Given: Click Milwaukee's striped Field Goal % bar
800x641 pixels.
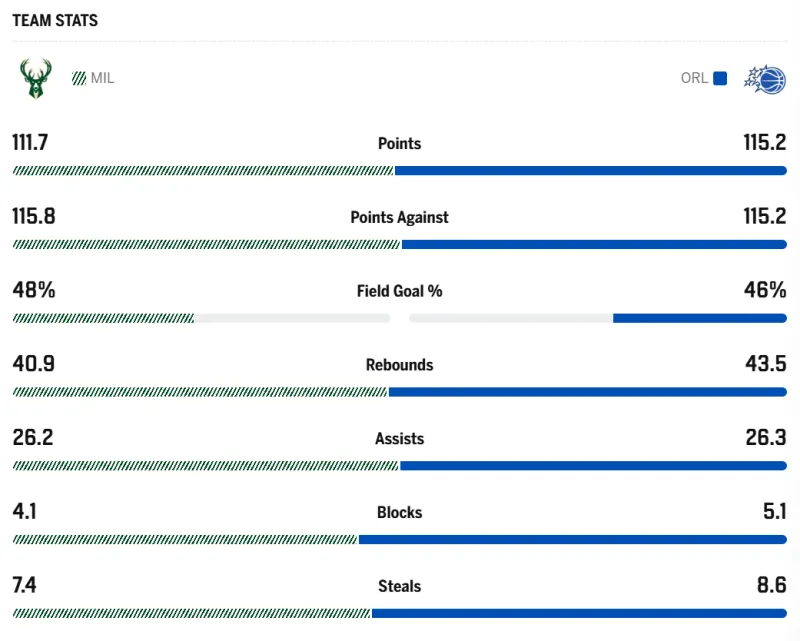Looking at the screenshot, I should 103,318.
